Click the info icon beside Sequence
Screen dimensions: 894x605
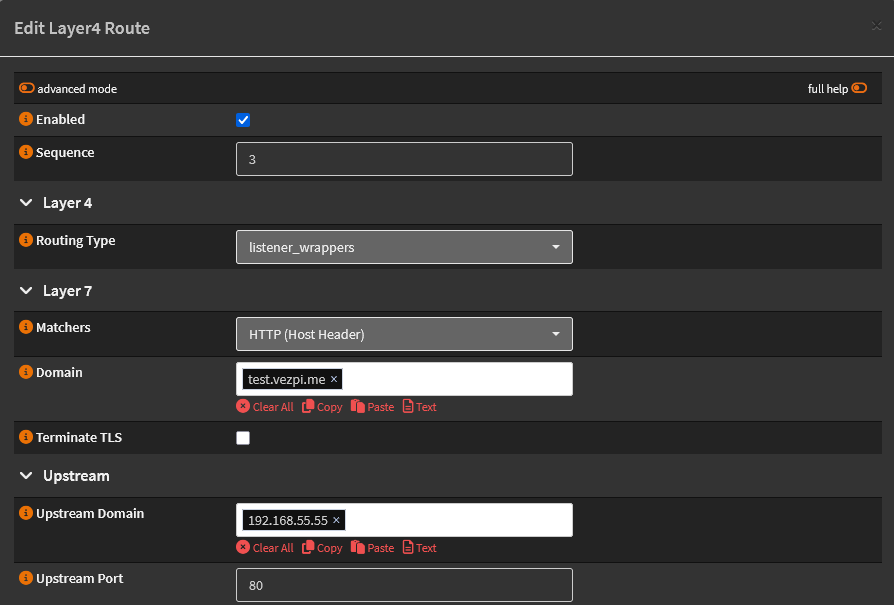click(26, 153)
